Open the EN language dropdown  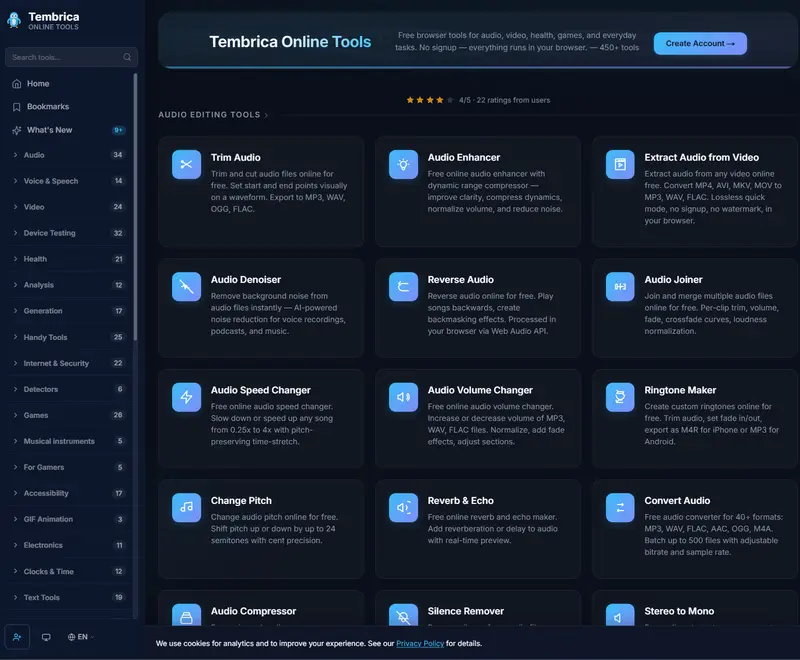pyautogui.click(x=81, y=637)
